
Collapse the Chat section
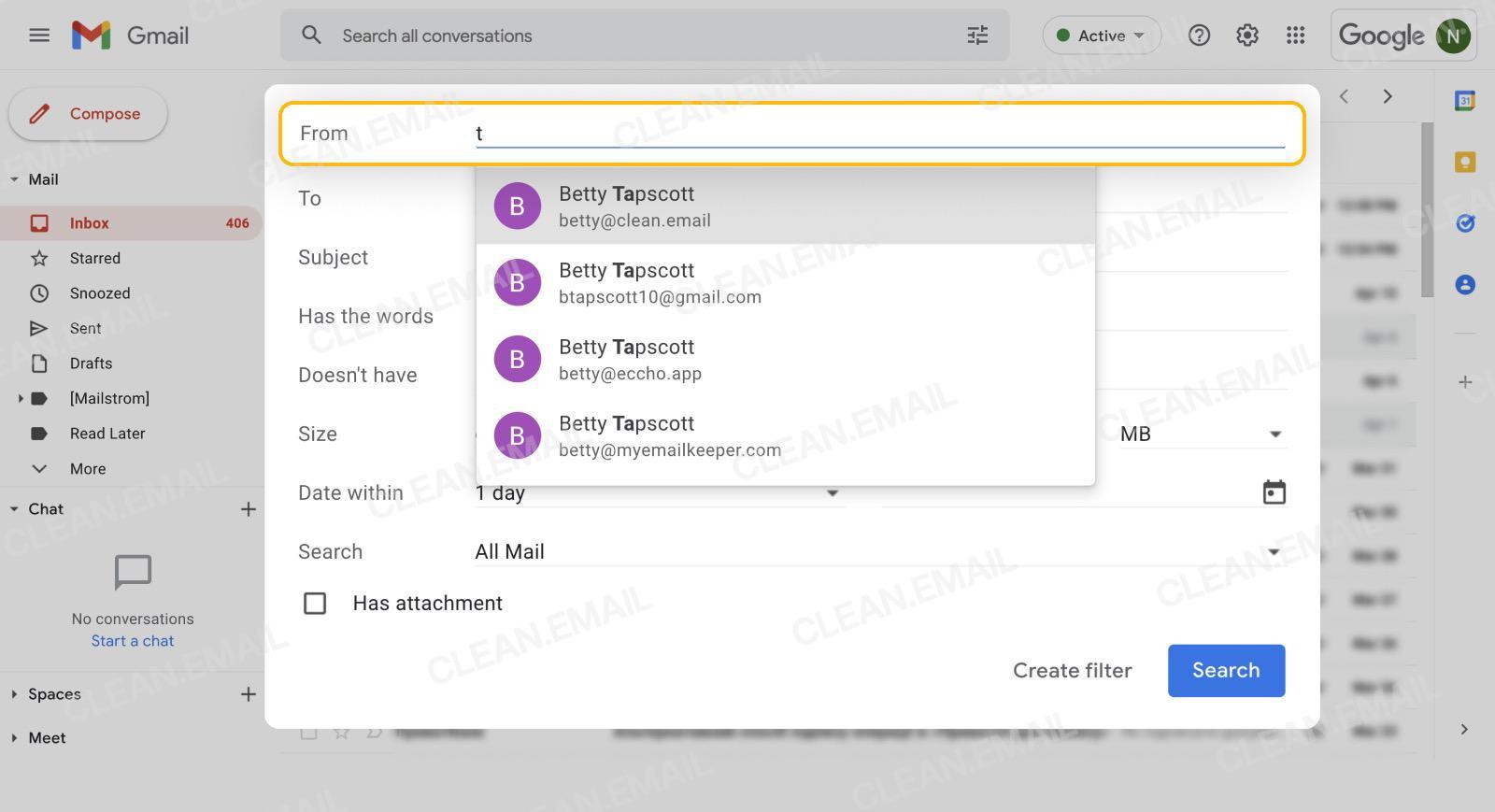(14, 509)
